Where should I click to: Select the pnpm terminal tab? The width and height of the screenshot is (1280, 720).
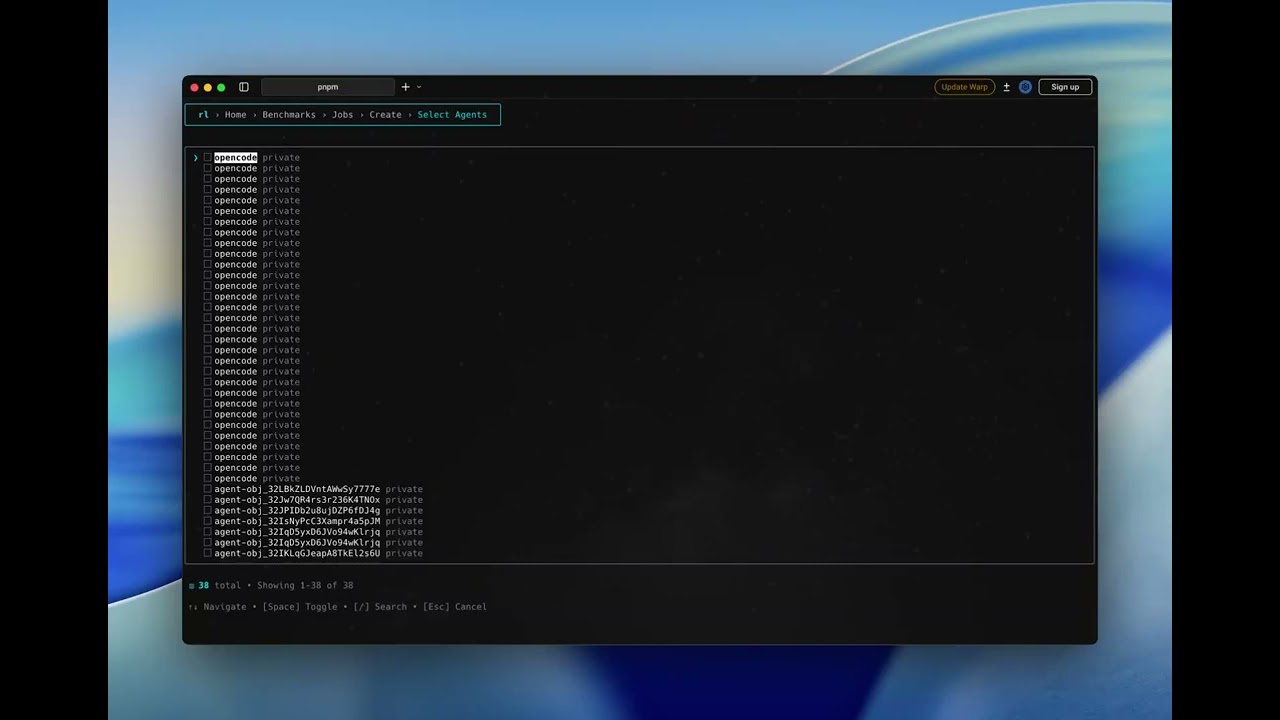tap(328, 87)
